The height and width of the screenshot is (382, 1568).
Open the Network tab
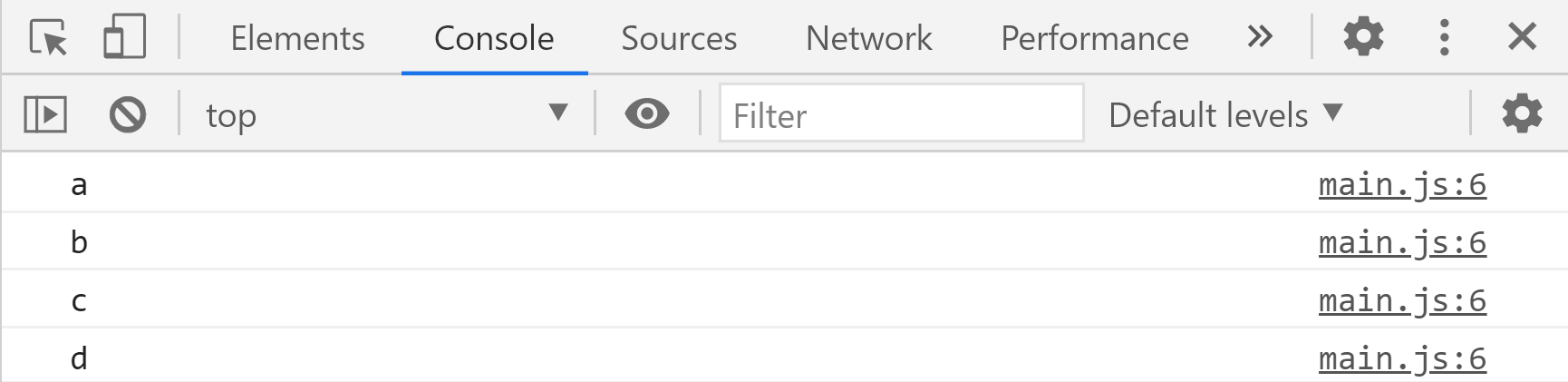click(868, 38)
